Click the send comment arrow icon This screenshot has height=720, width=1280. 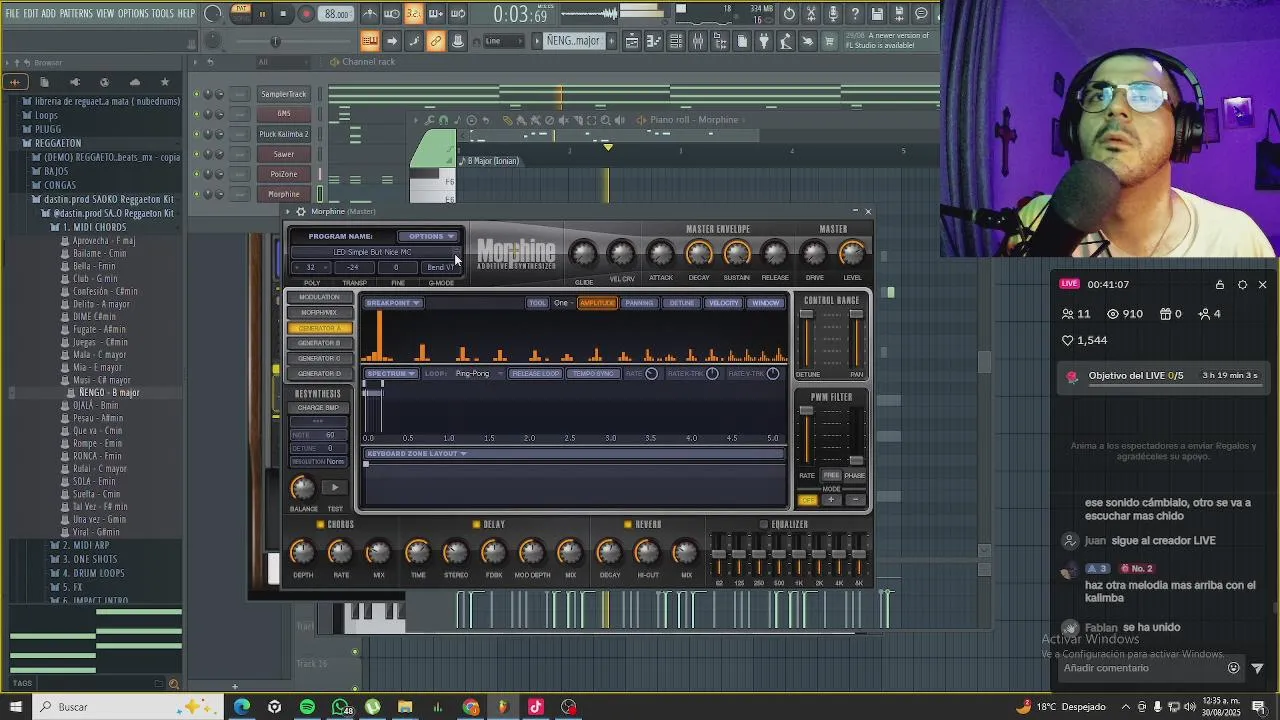point(1257,668)
